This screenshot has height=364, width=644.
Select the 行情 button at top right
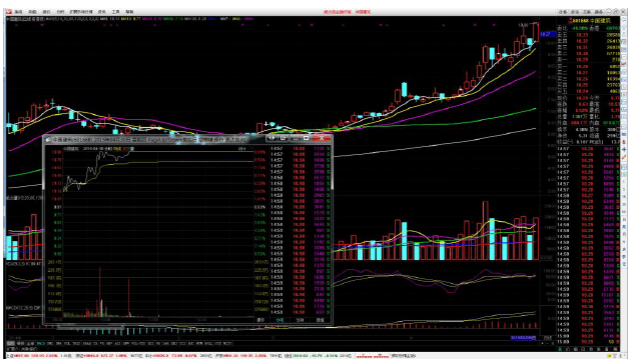tap(563, 12)
